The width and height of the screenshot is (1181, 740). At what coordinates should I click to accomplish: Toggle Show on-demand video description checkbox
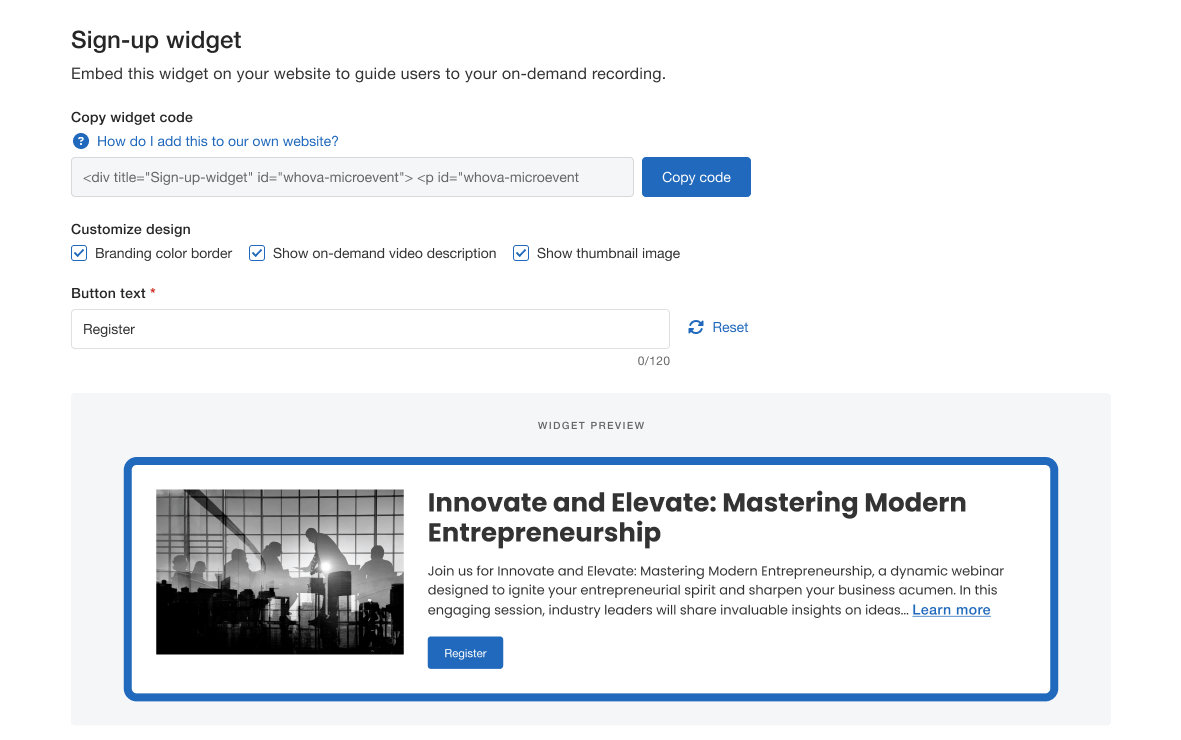(x=257, y=254)
